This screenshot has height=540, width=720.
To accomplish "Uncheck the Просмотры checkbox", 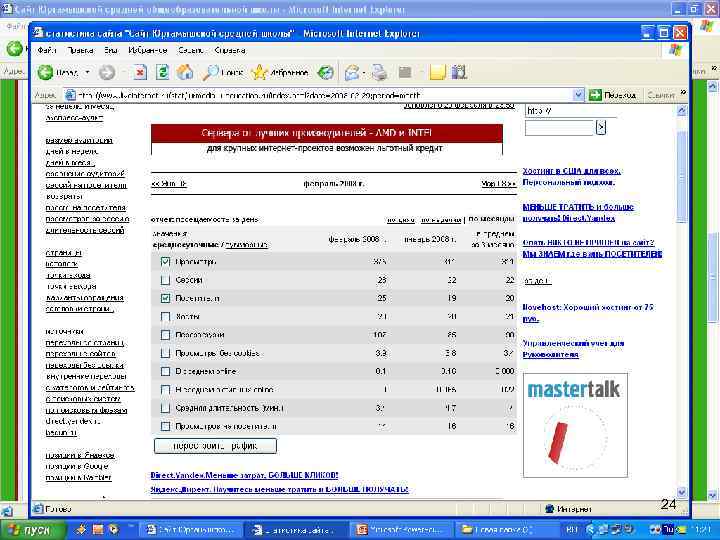I will coord(165,261).
